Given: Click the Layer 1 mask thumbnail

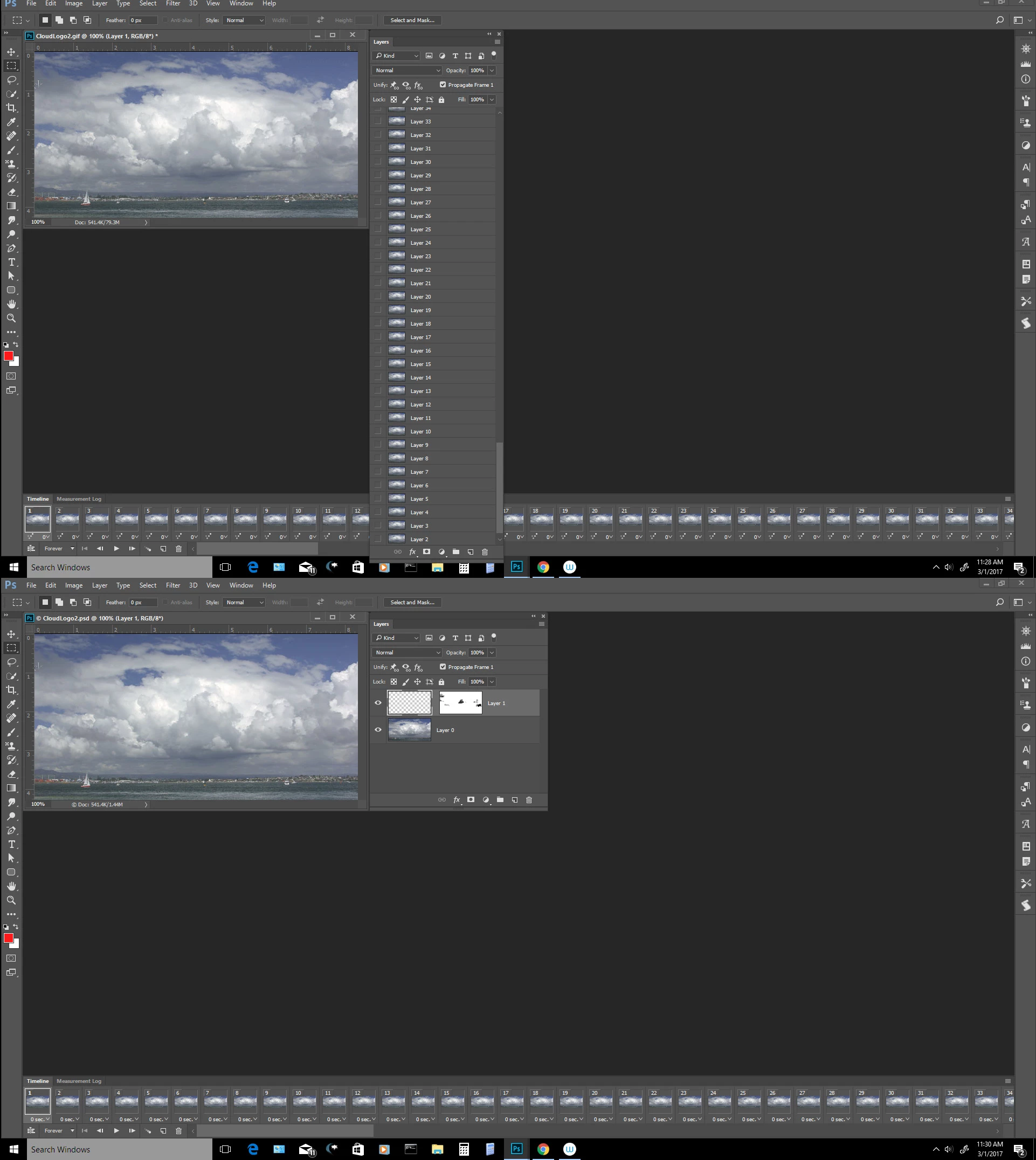Looking at the screenshot, I should pyautogui.click(x=460, y=703).
